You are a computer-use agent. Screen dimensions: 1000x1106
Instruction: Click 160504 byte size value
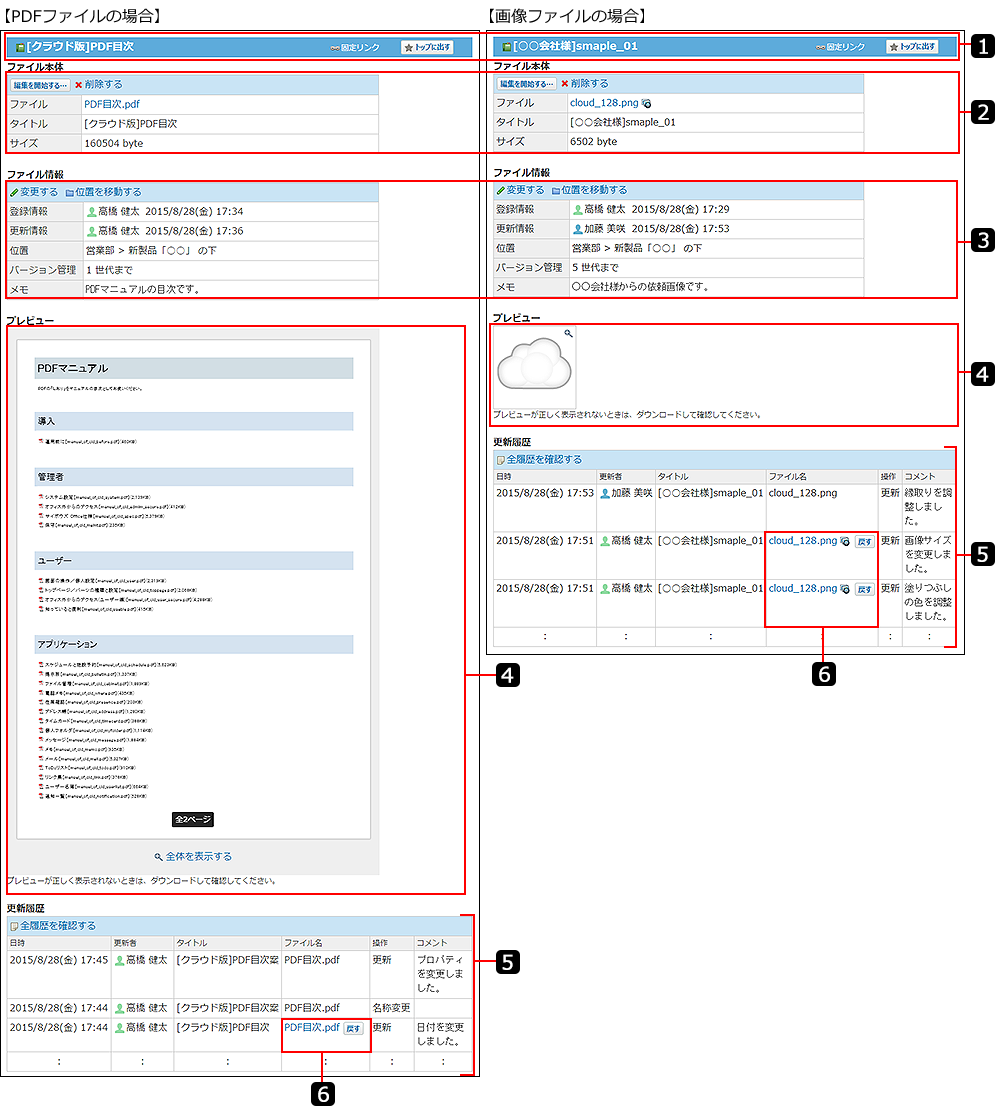coord(114,143)
